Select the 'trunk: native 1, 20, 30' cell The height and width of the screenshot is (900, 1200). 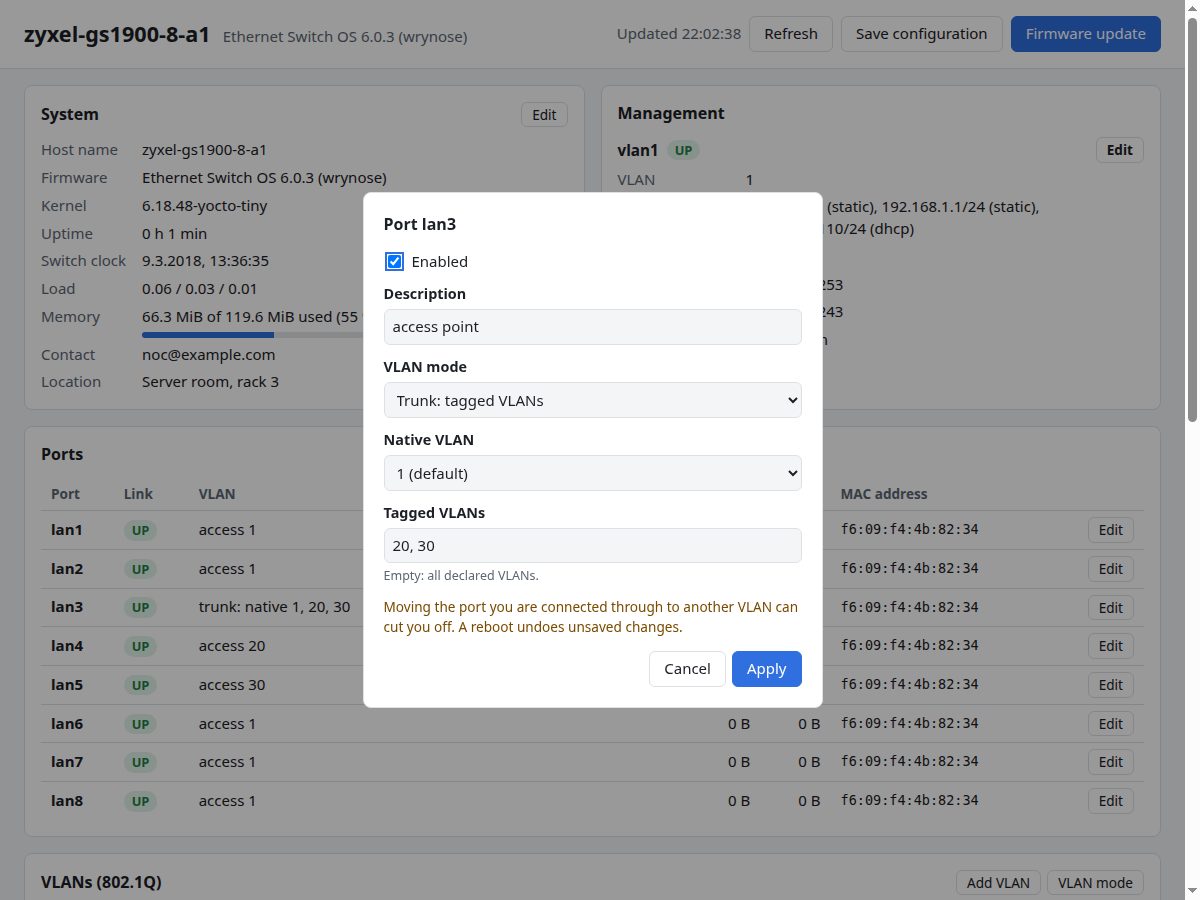pos(274,607)
